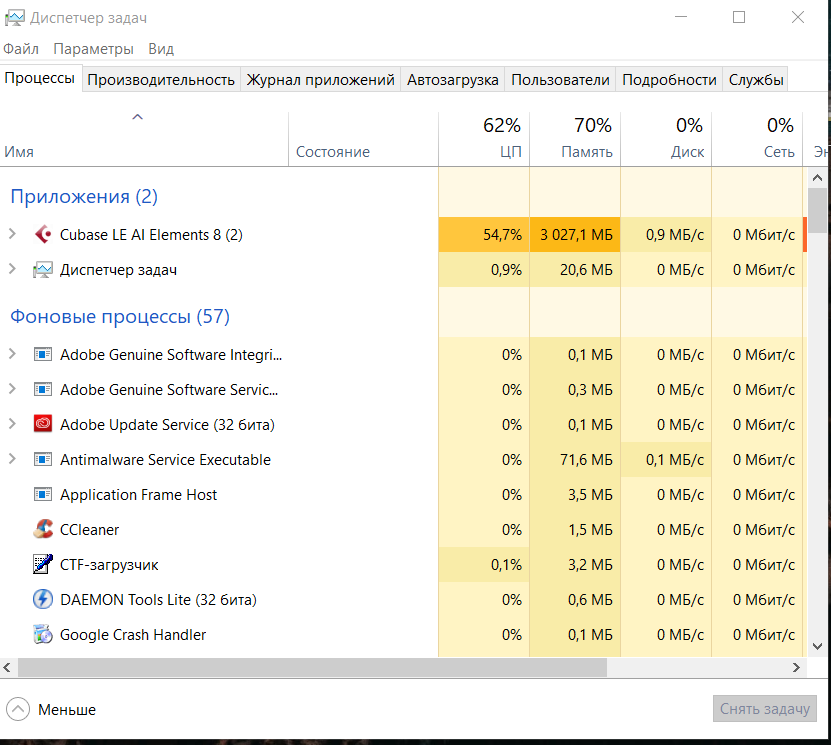
Task: Select the Процессы tab
Action: (x=40, y=78)
